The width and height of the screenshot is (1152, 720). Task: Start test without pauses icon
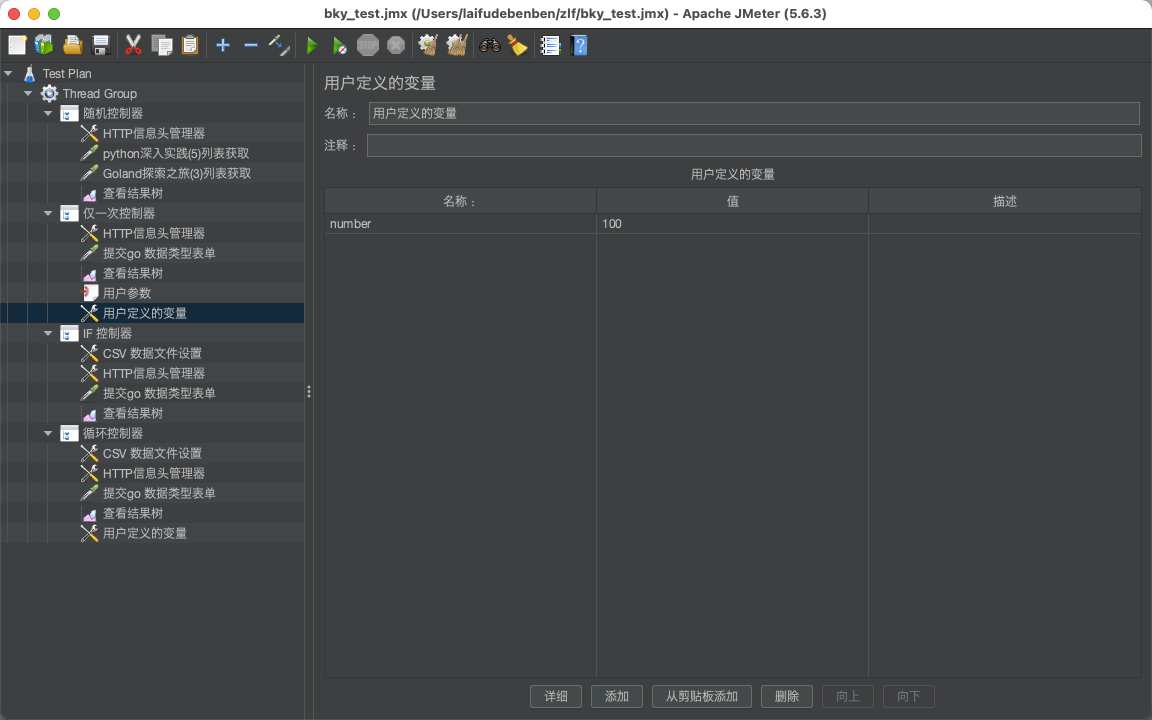(339, 46)
